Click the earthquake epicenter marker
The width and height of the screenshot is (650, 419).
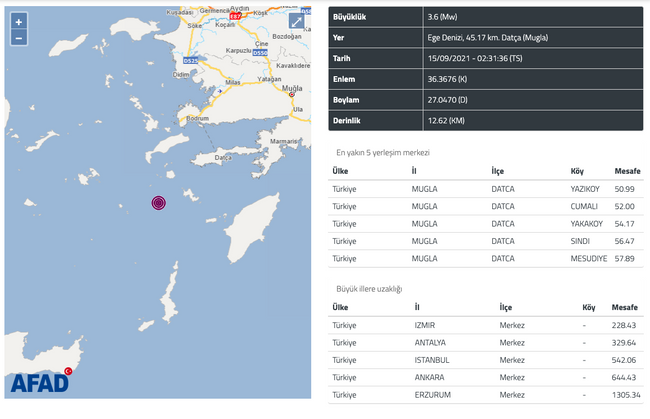tap(159, 203)
